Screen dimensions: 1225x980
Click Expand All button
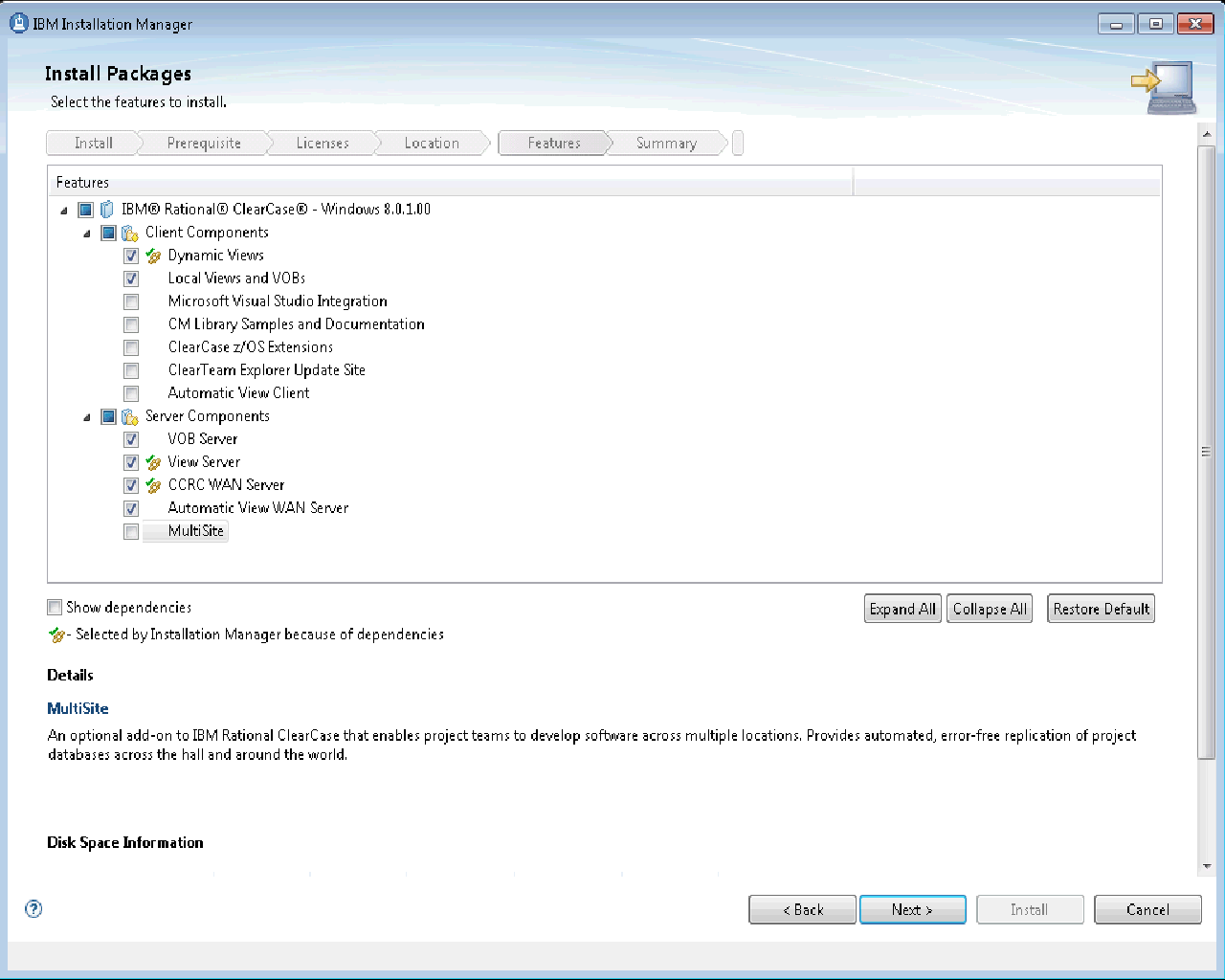click(902, 609)
